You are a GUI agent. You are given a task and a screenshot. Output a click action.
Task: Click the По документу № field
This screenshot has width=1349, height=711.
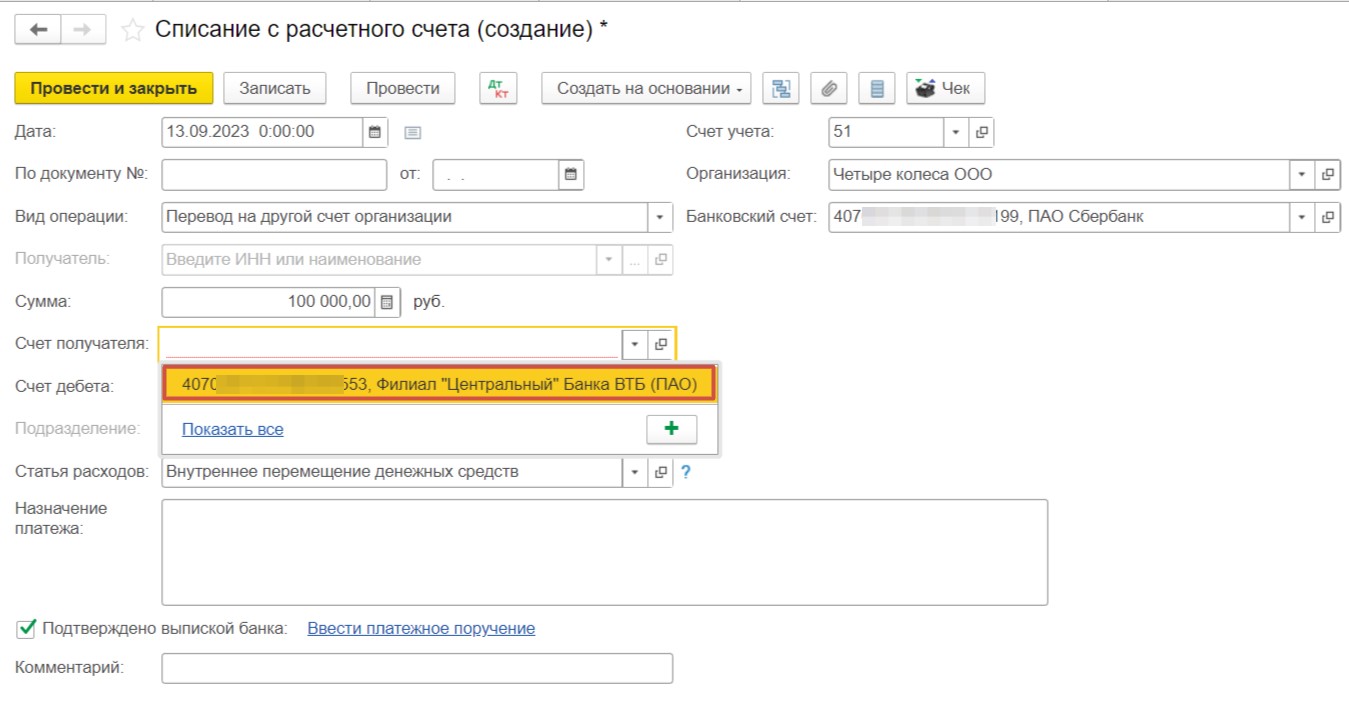(274, 174)
